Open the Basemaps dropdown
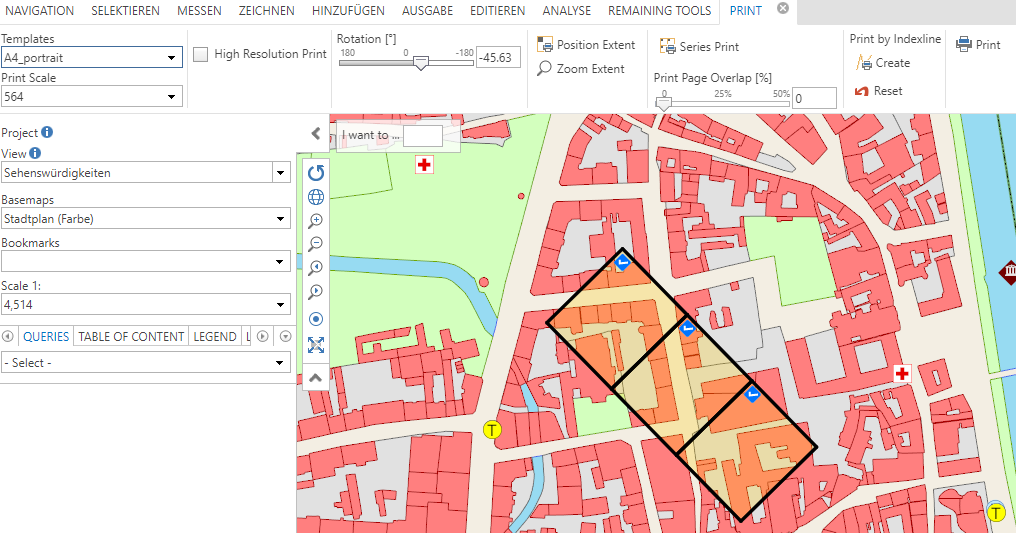This screenshot has height=533, width=1016. coord(280,219)
